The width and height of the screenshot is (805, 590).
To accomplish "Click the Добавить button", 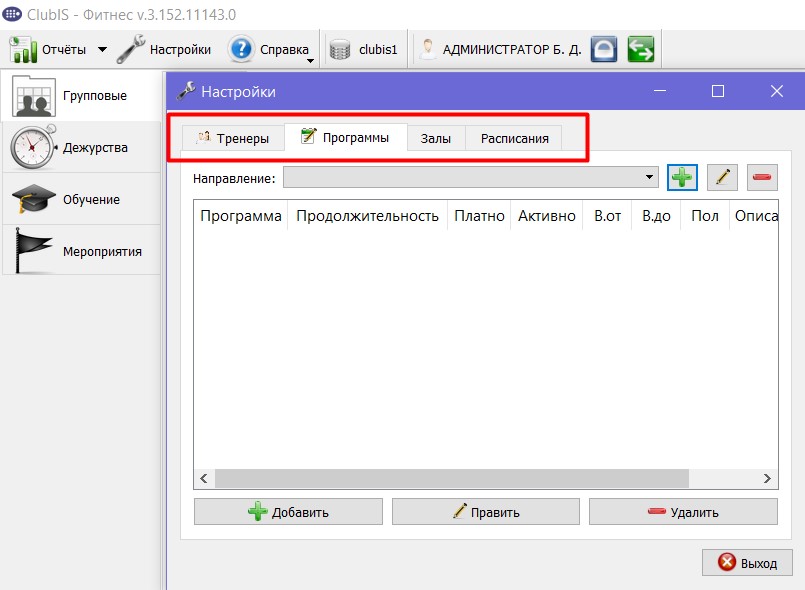I will pos(288,511).
